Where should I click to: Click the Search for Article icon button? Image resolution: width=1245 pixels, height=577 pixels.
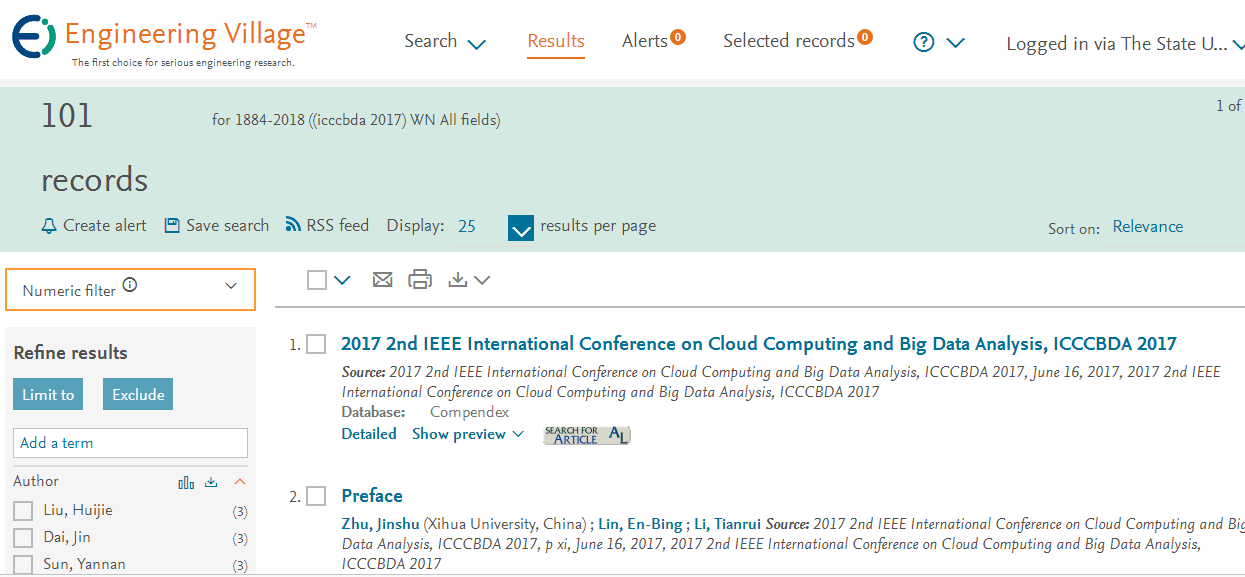587,435
